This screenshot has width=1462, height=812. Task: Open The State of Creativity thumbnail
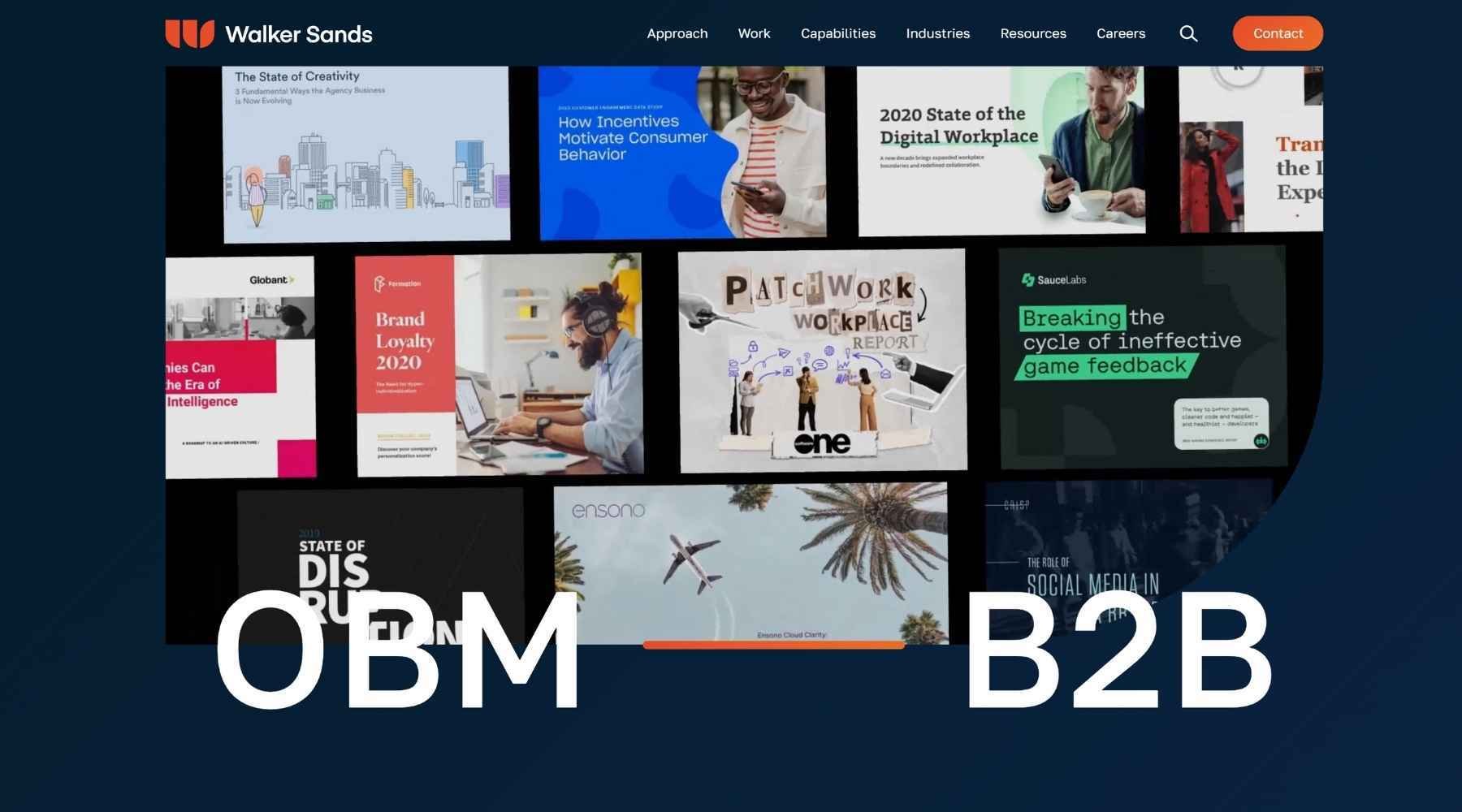366,154
